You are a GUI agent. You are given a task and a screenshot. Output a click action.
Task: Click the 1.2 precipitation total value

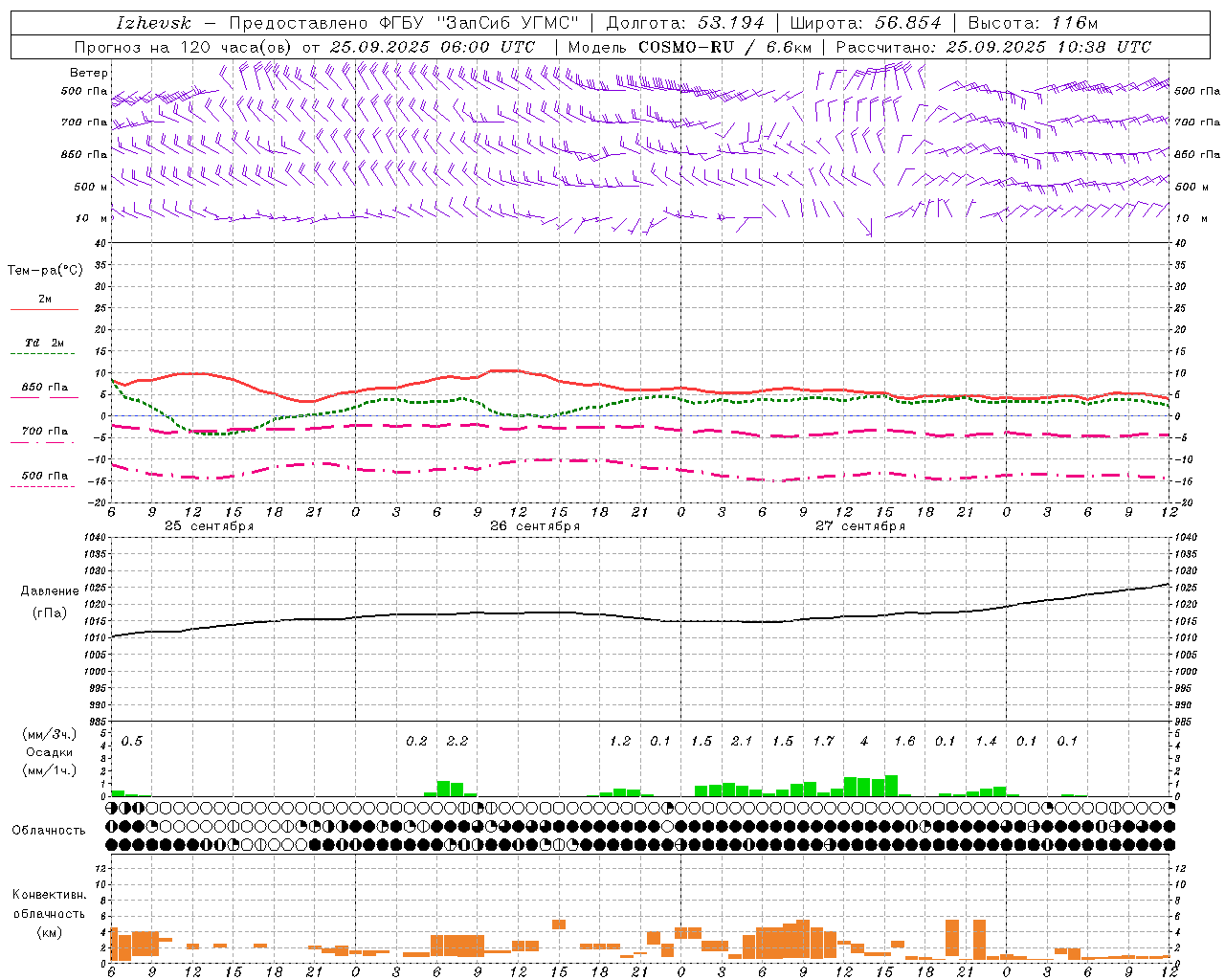(620, 742)
